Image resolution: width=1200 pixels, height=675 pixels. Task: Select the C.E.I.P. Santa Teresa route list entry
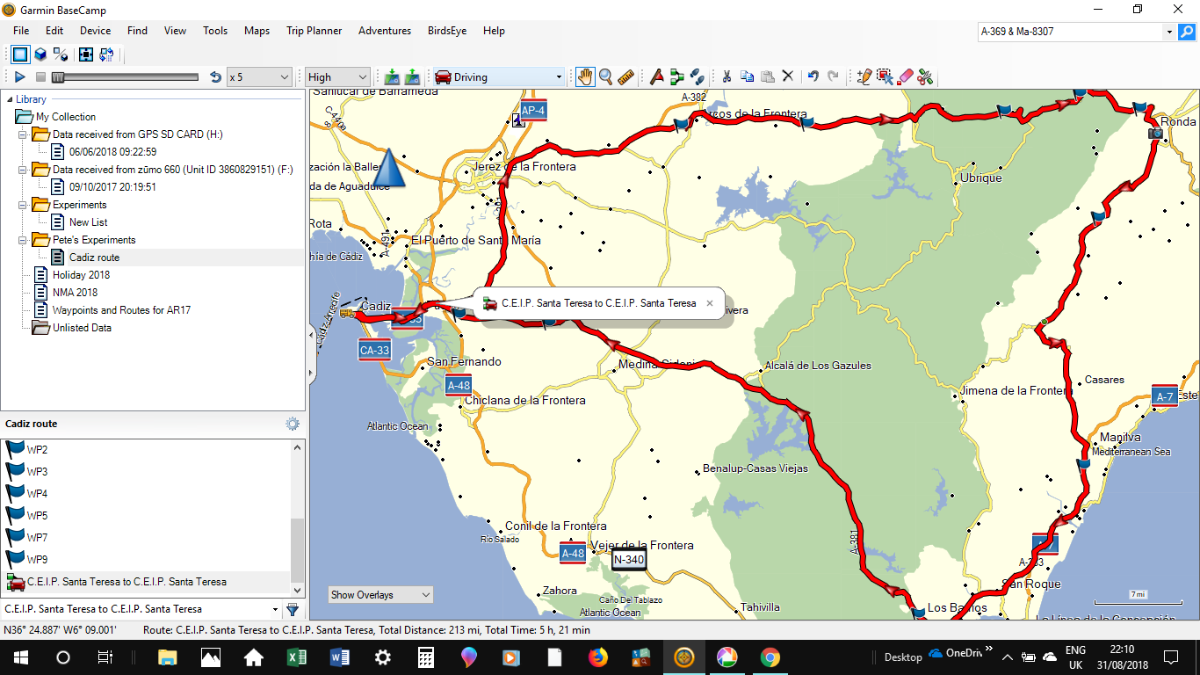[126, 581]
